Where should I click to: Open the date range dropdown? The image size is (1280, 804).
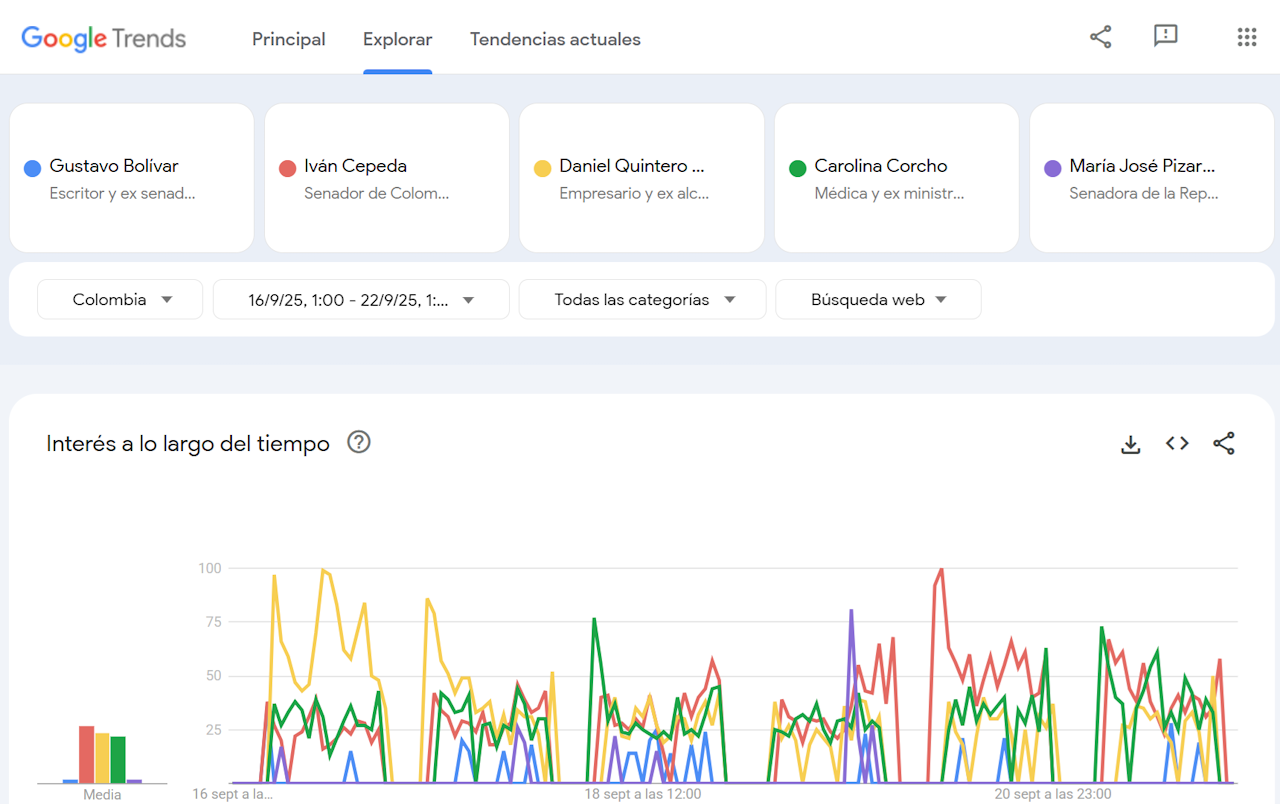click(361, 299)
